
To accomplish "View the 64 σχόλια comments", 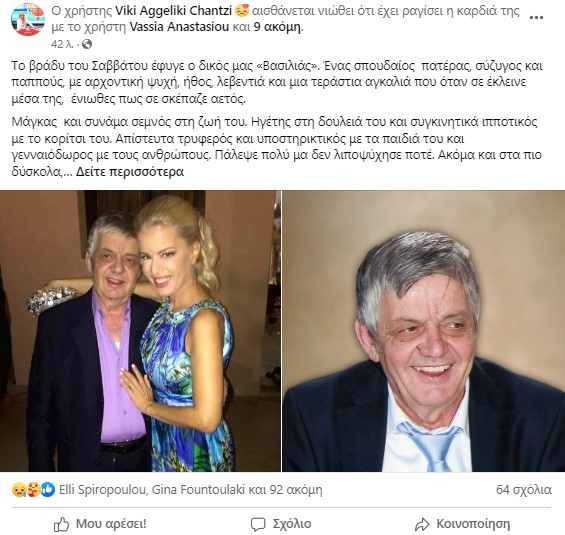I will click(x=524, y=490).
